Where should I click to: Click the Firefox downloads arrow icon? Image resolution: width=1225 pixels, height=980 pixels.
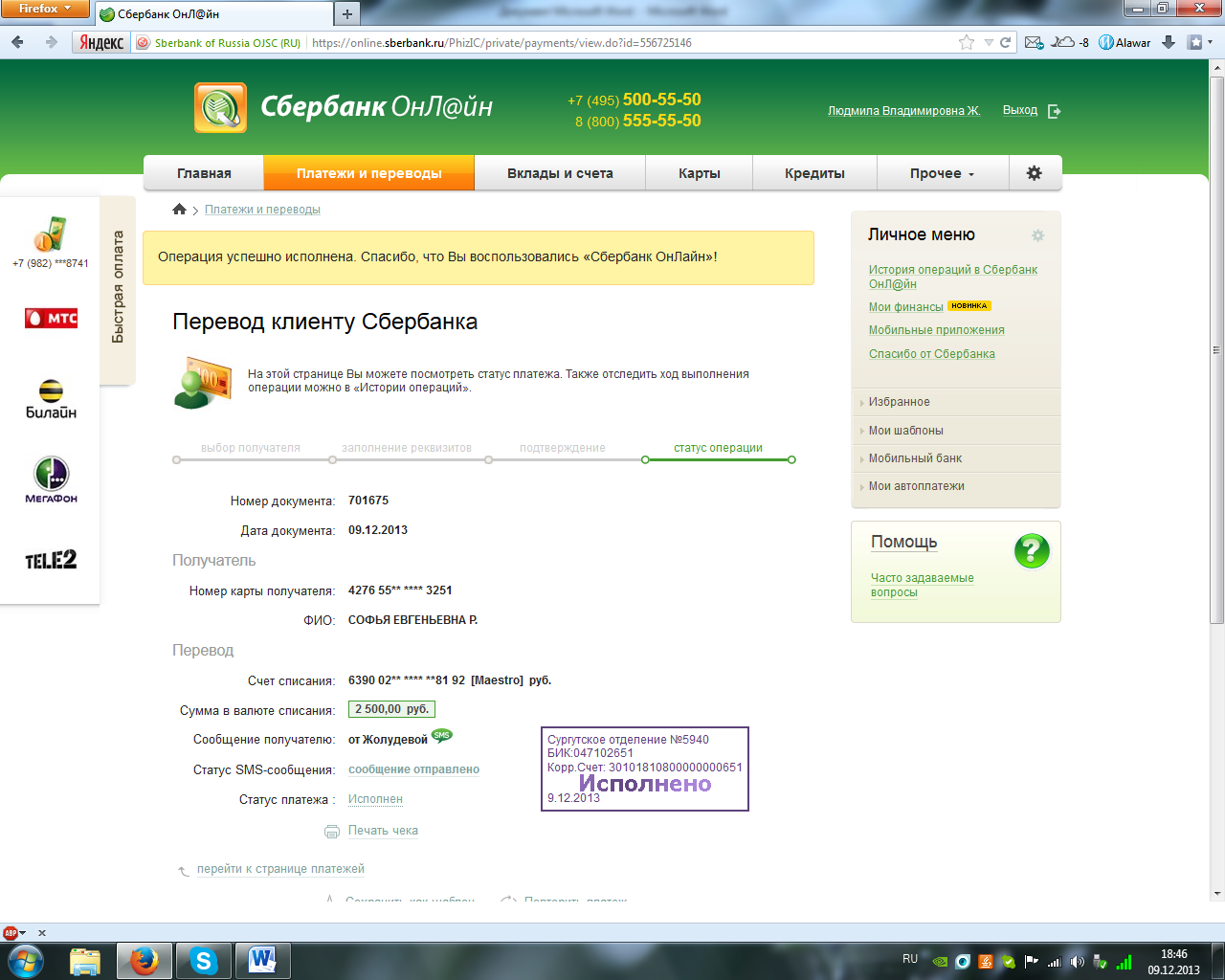(1169, 42)
